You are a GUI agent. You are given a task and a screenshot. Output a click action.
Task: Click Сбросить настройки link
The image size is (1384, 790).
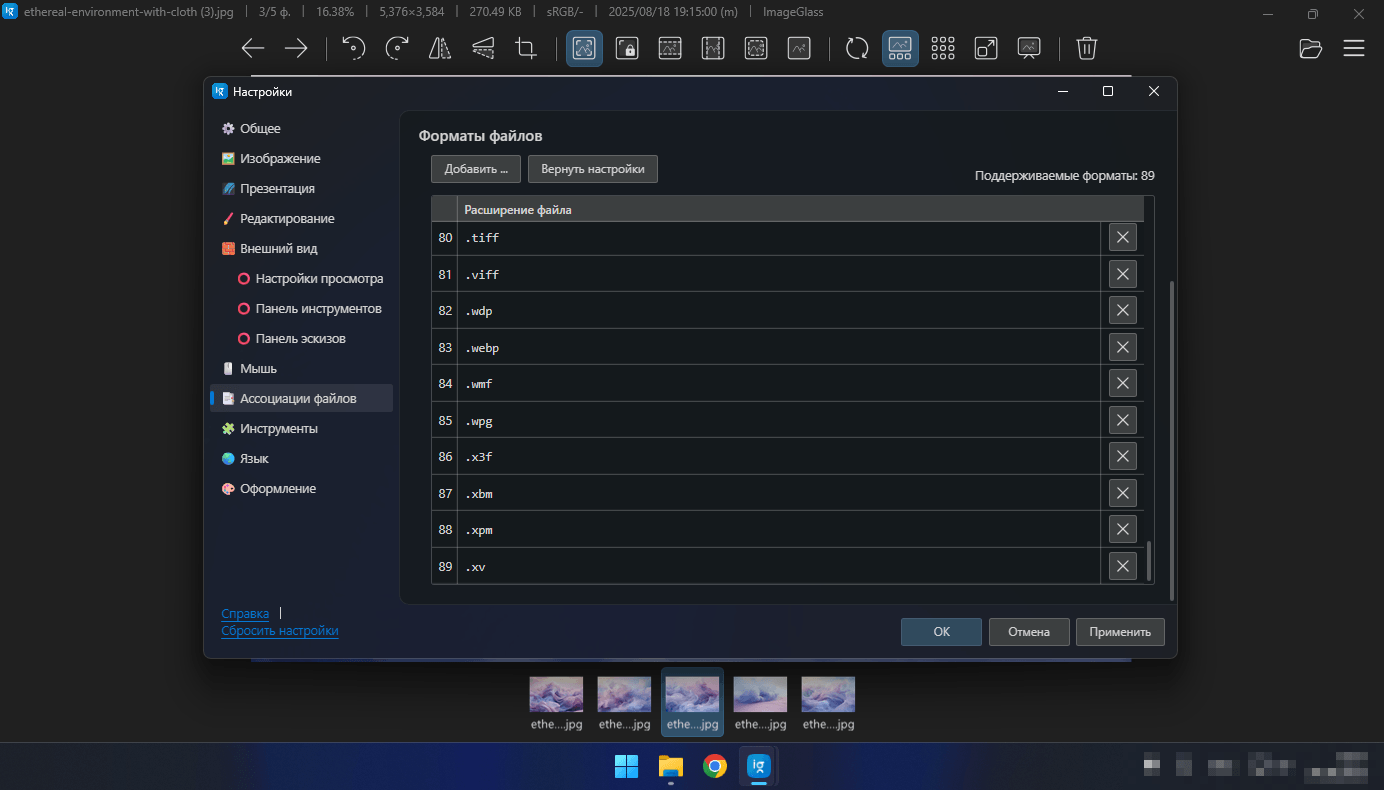tap(280, 631)
